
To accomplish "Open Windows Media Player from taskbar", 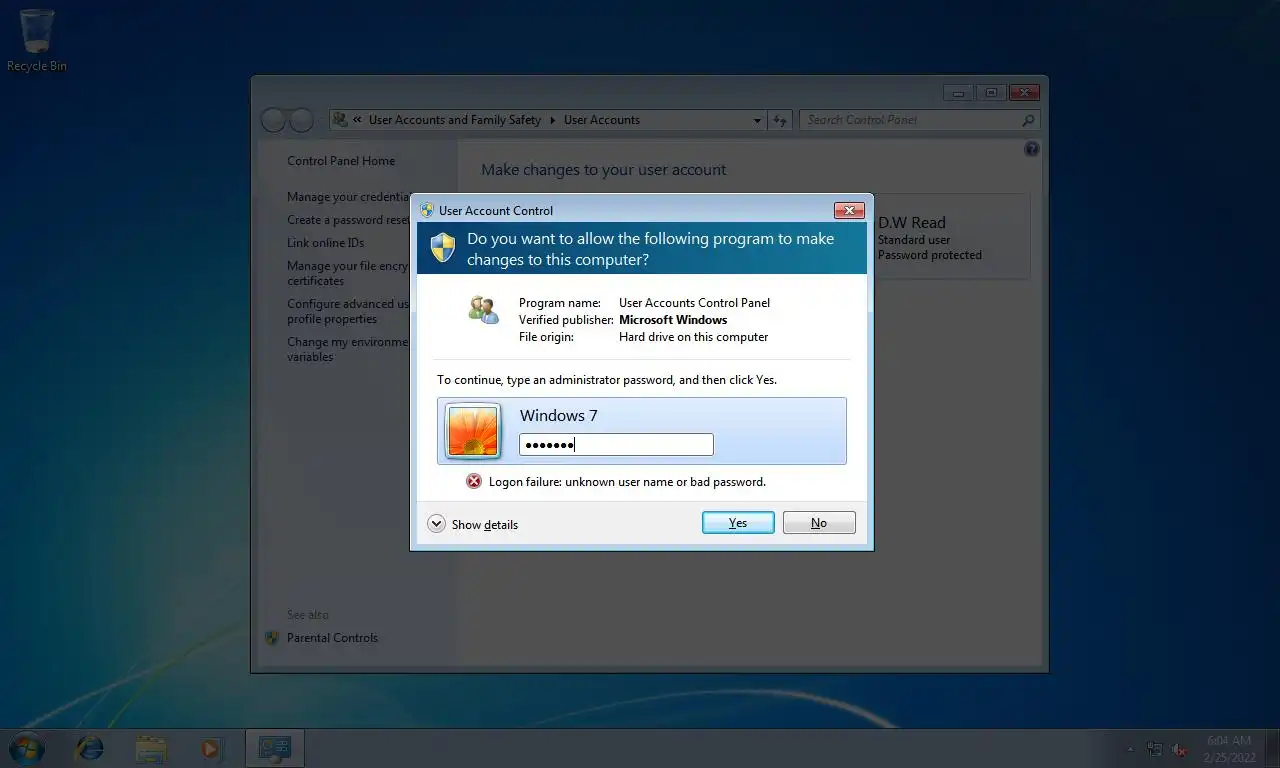I will 210,748.
